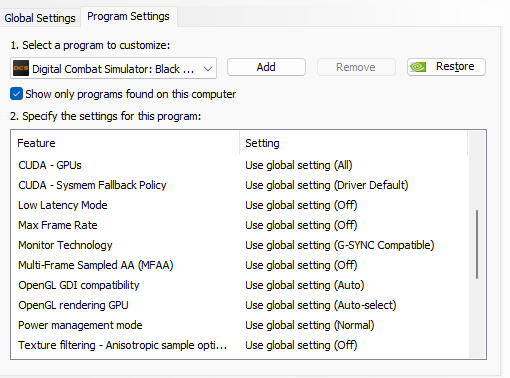
Task: Open Low Latency Mode setting value
Action: 301,205
